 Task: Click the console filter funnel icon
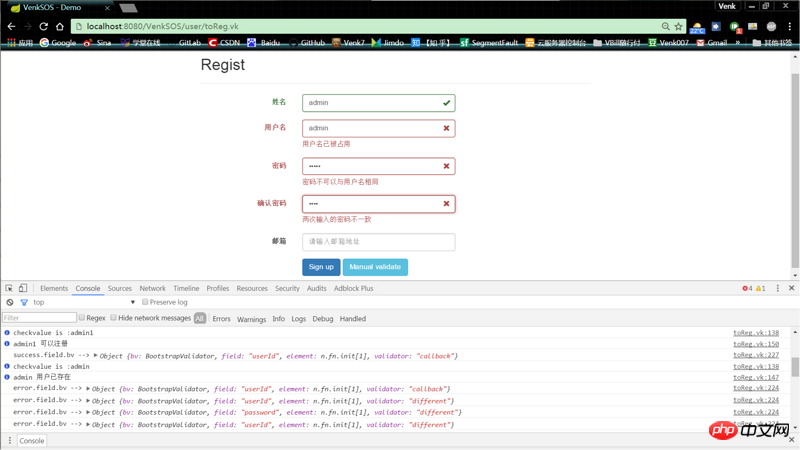(24, 302)
